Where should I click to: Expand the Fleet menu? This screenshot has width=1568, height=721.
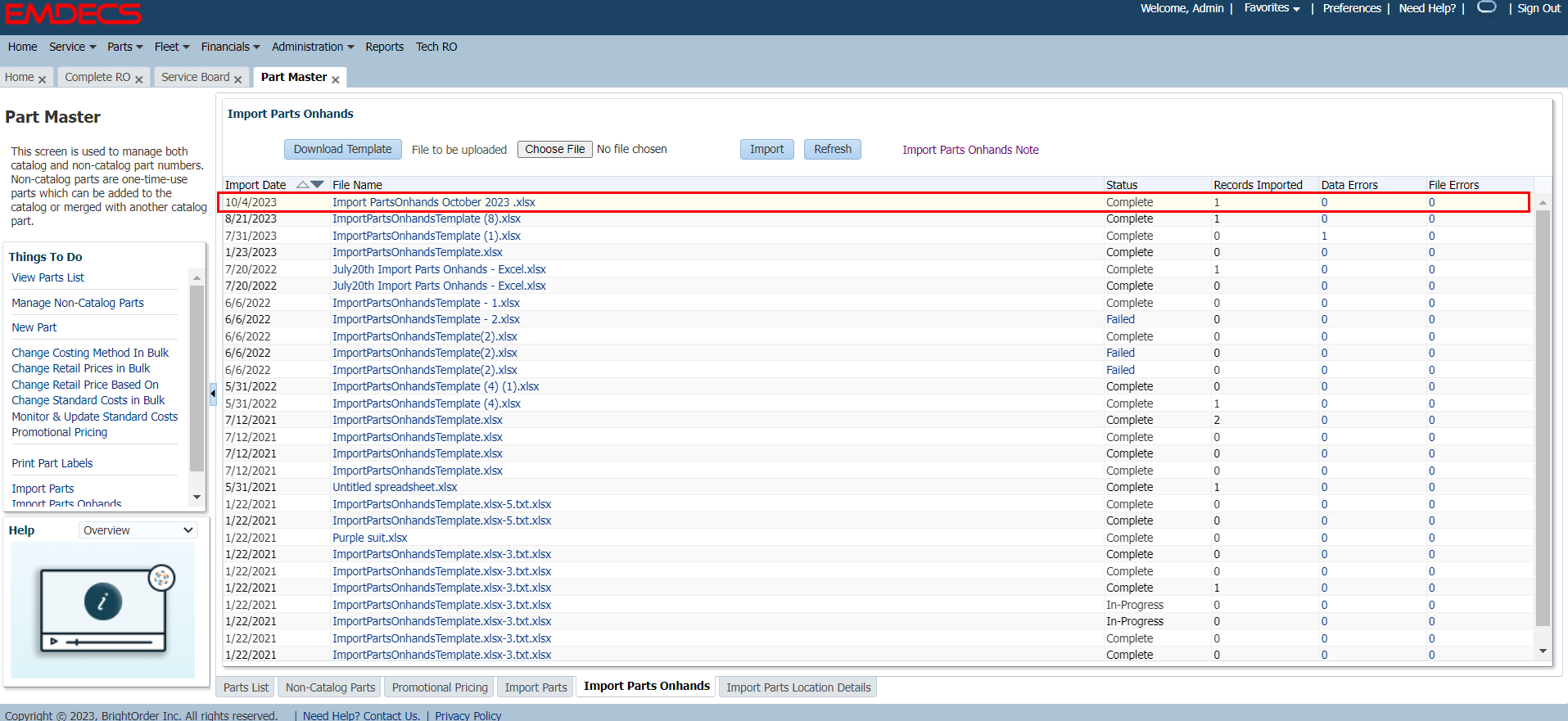(172, 47)
